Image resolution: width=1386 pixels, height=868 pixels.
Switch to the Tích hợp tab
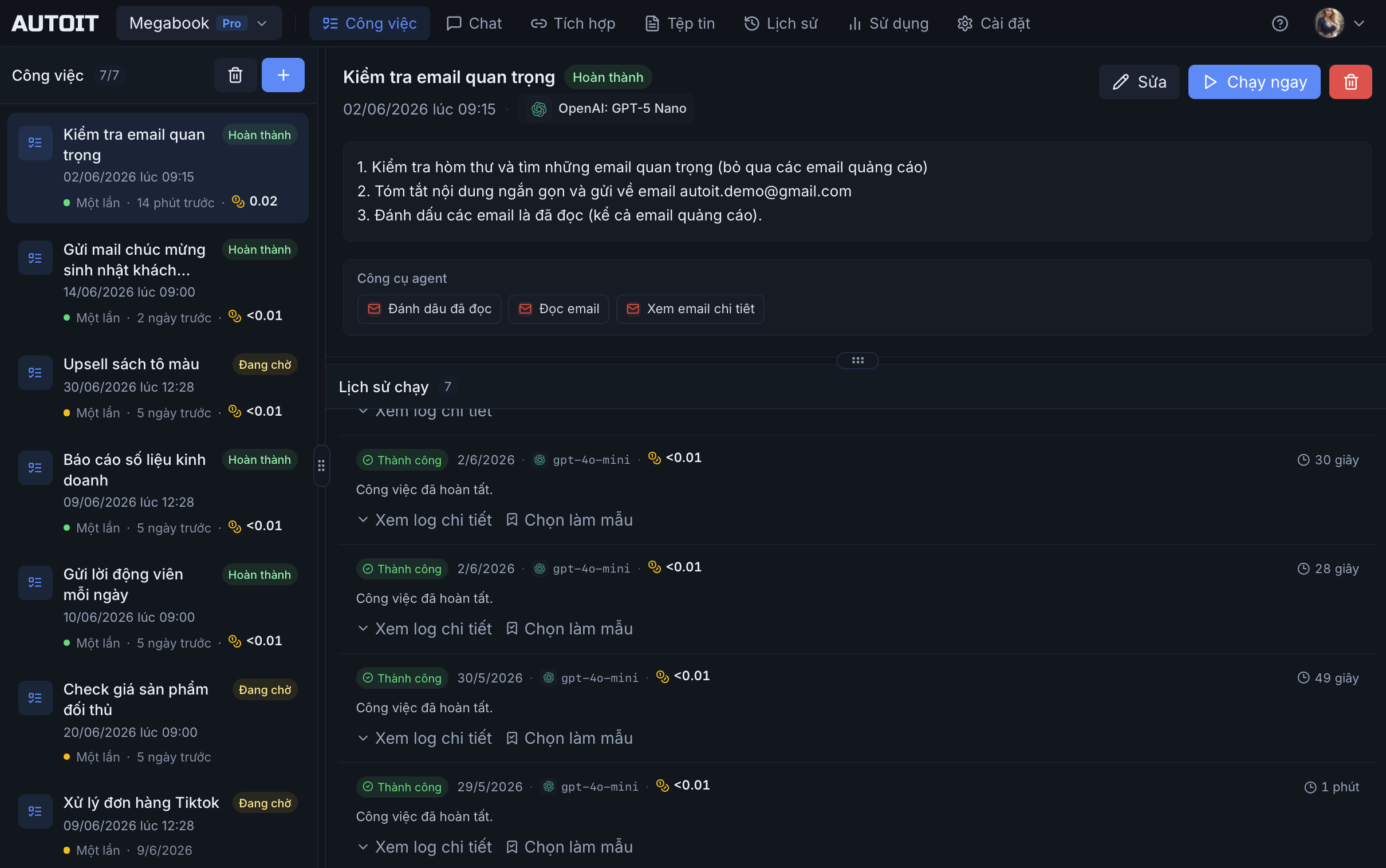pos(572,23)
